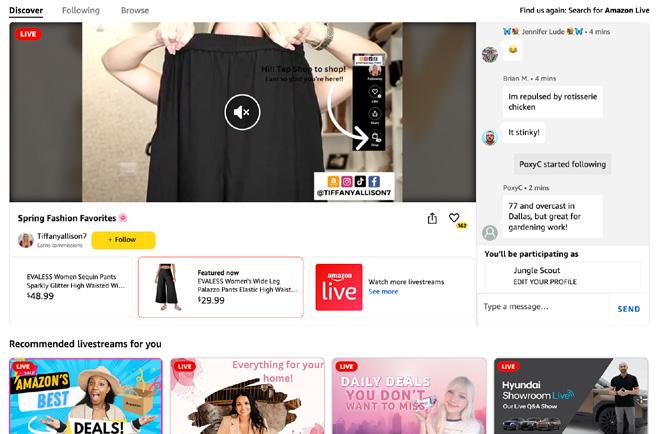Click PoxyC's gray chat avatar

point(490,233)
